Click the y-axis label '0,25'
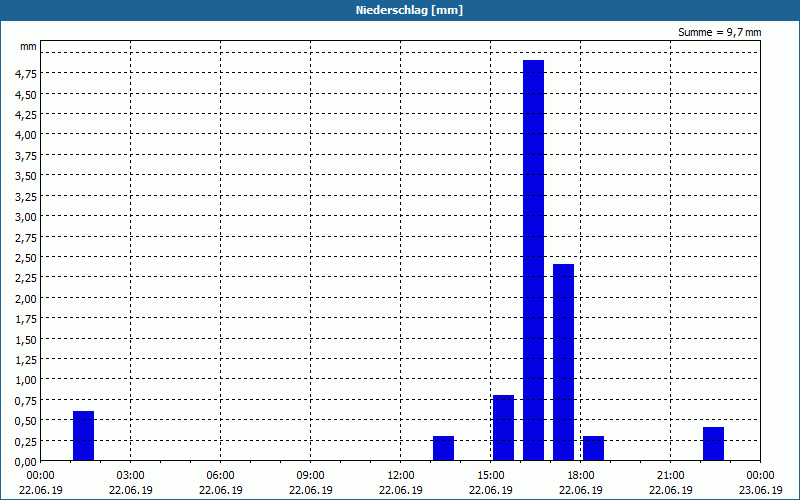Image resolution: width=800 pixels, height=500 pixels. click(x=26, y=441)
